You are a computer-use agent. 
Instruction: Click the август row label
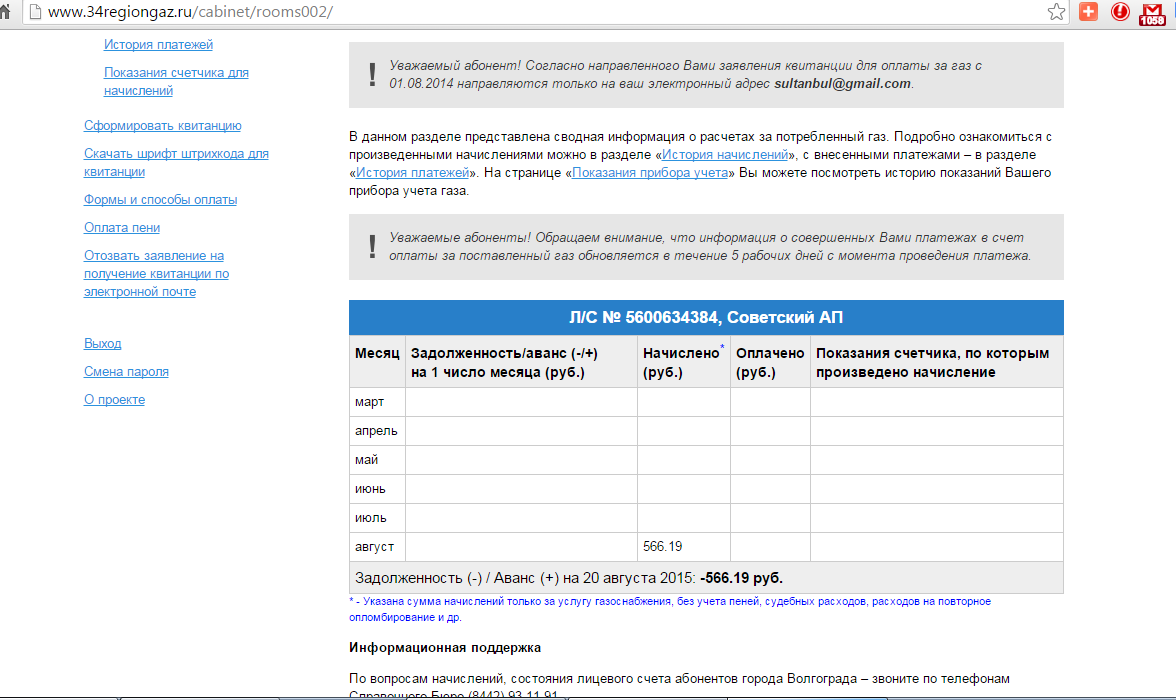[374, 547]
